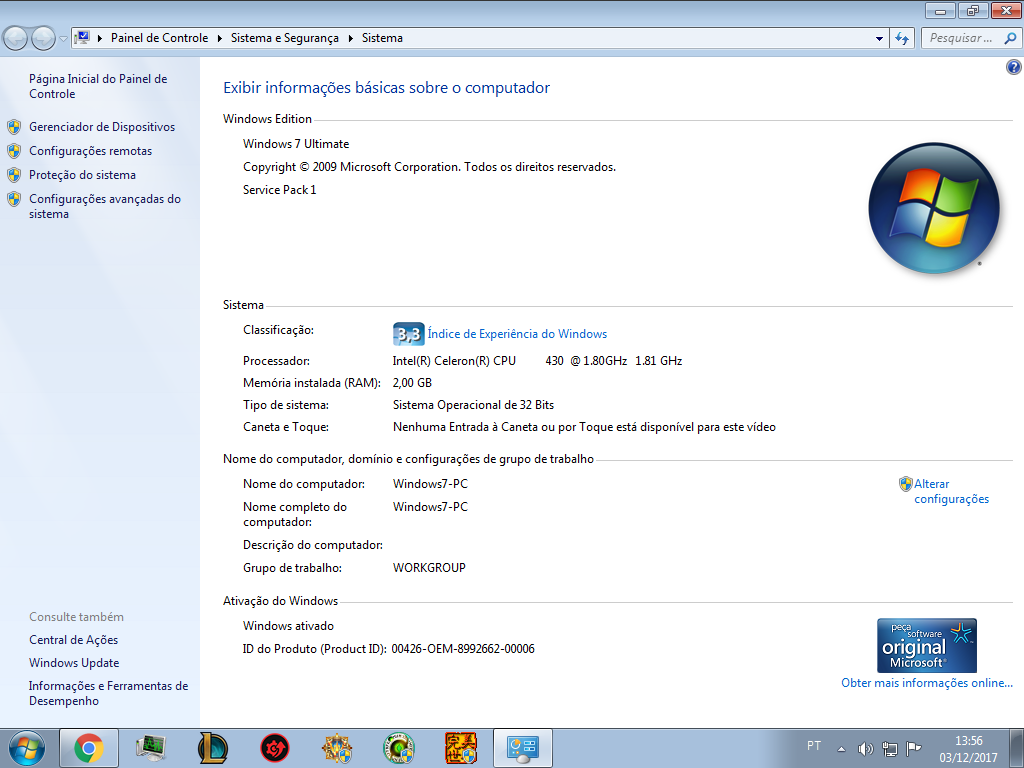Open Configurações avançadas do sistema

coord(104,206)
